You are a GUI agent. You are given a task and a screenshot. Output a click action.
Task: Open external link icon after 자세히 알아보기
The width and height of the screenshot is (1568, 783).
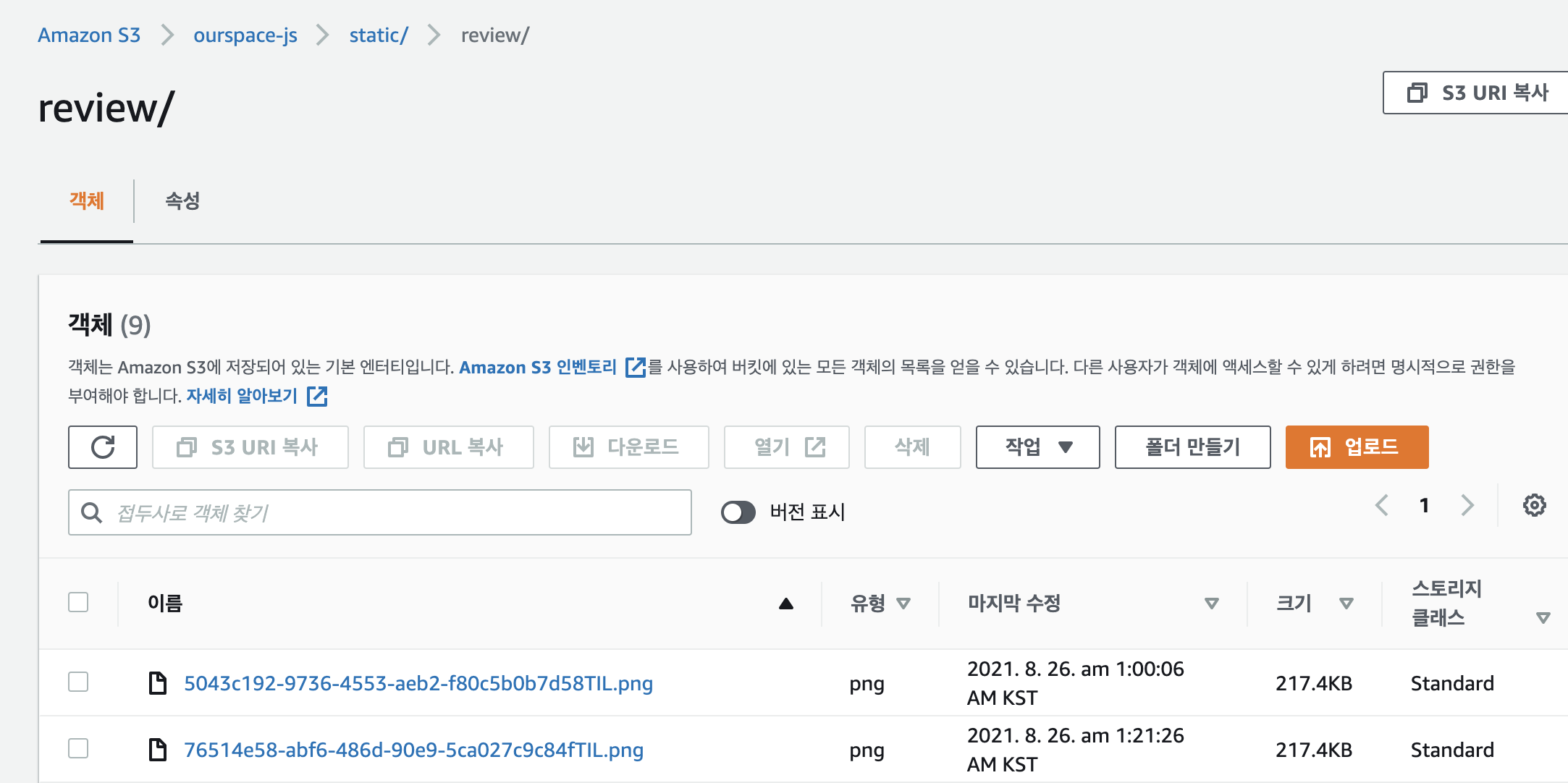317,396
